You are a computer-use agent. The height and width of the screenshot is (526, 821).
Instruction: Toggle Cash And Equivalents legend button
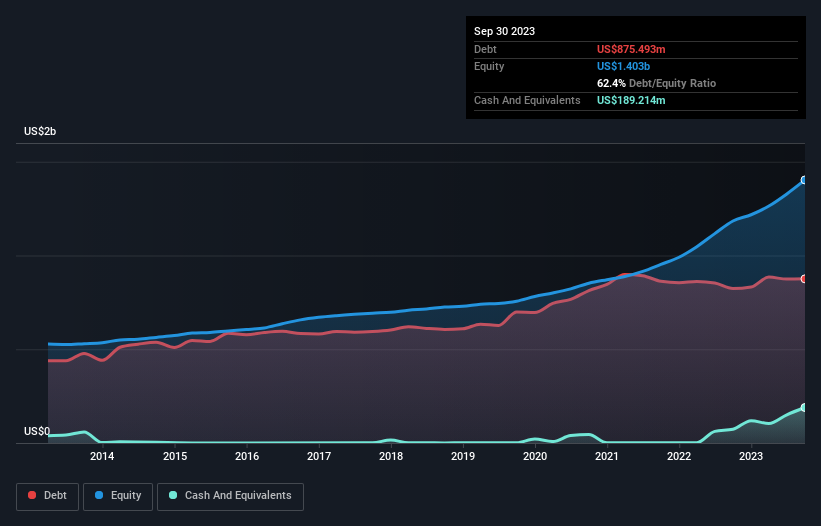tap(230, 496)
